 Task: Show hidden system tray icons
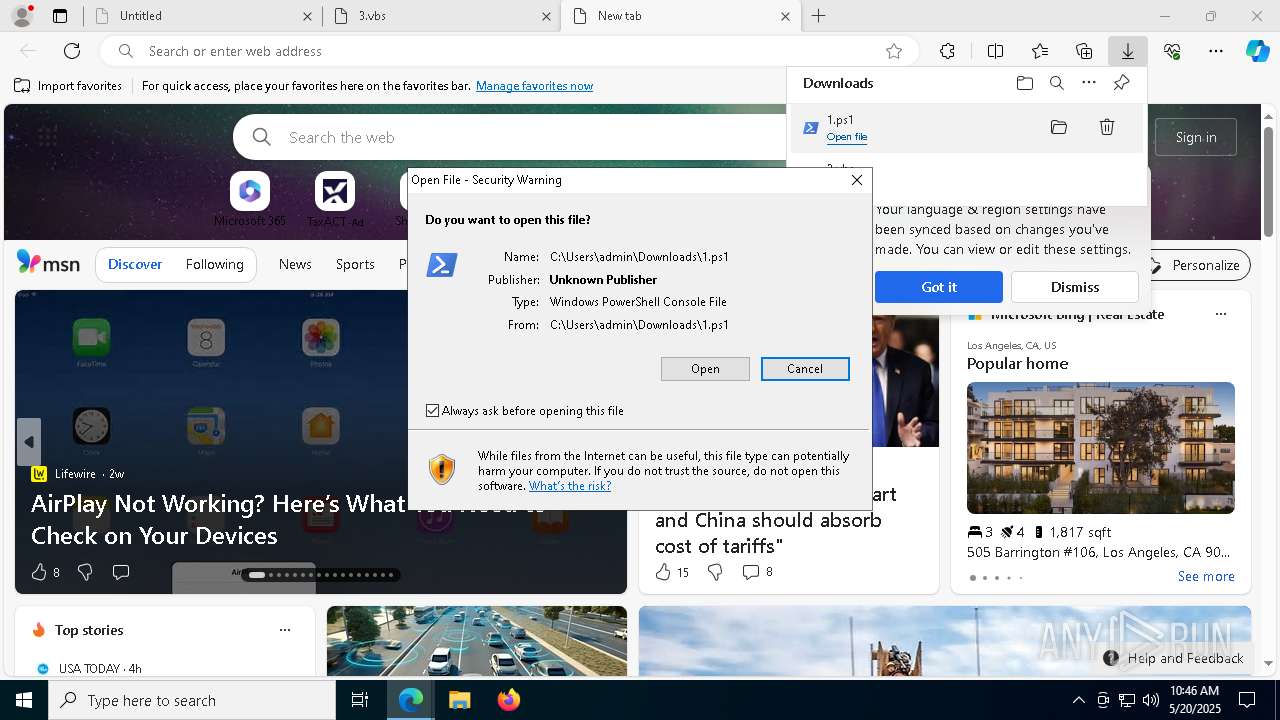pyautogui.click(x=1078, y=700)
